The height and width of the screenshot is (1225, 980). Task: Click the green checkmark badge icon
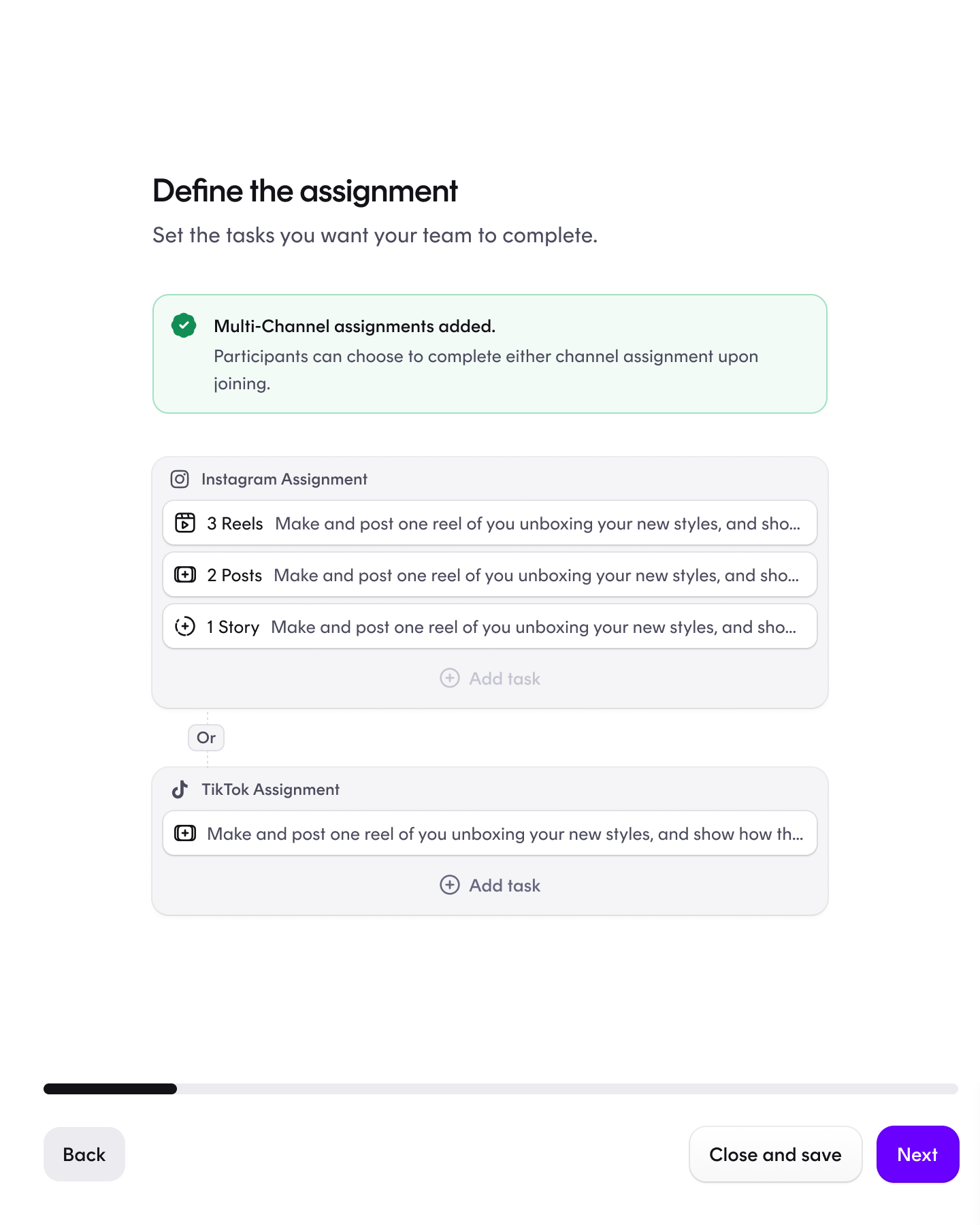pos(184,325)
